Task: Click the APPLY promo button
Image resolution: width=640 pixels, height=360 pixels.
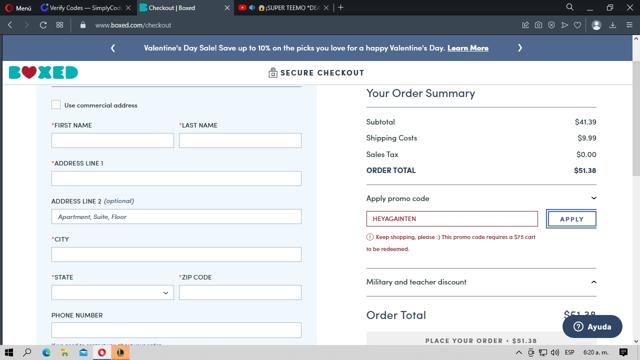Action: point(571,219)
